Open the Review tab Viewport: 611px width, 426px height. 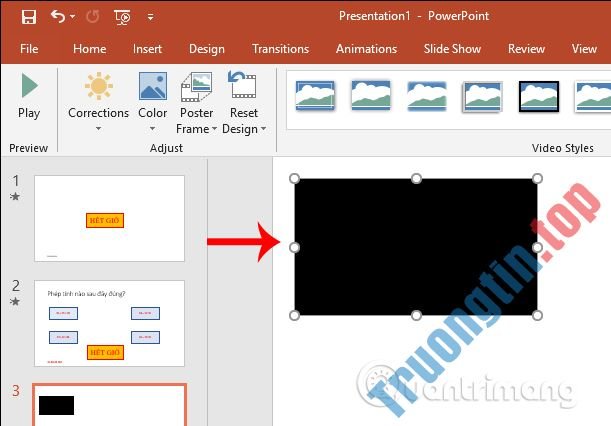526,49
